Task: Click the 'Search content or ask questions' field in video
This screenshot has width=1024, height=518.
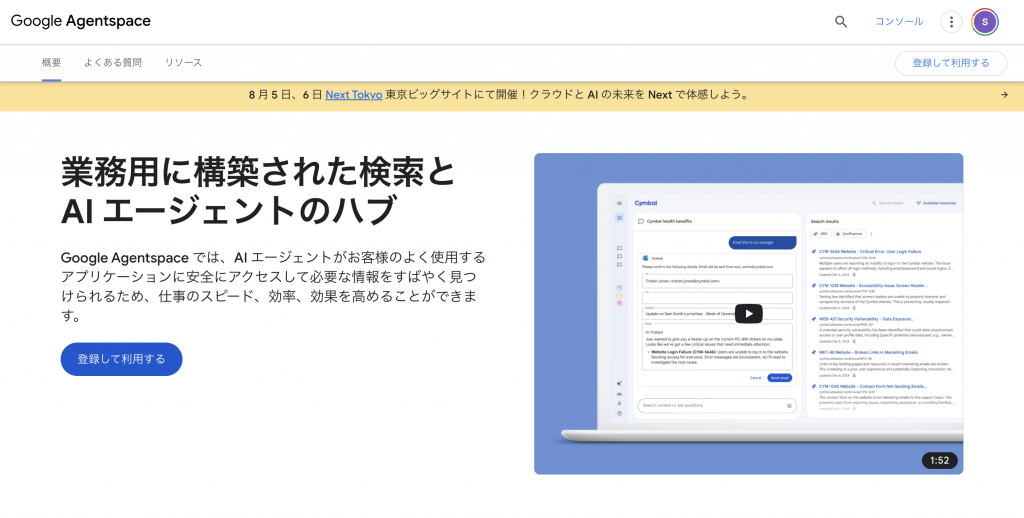Action: [716, 406]
